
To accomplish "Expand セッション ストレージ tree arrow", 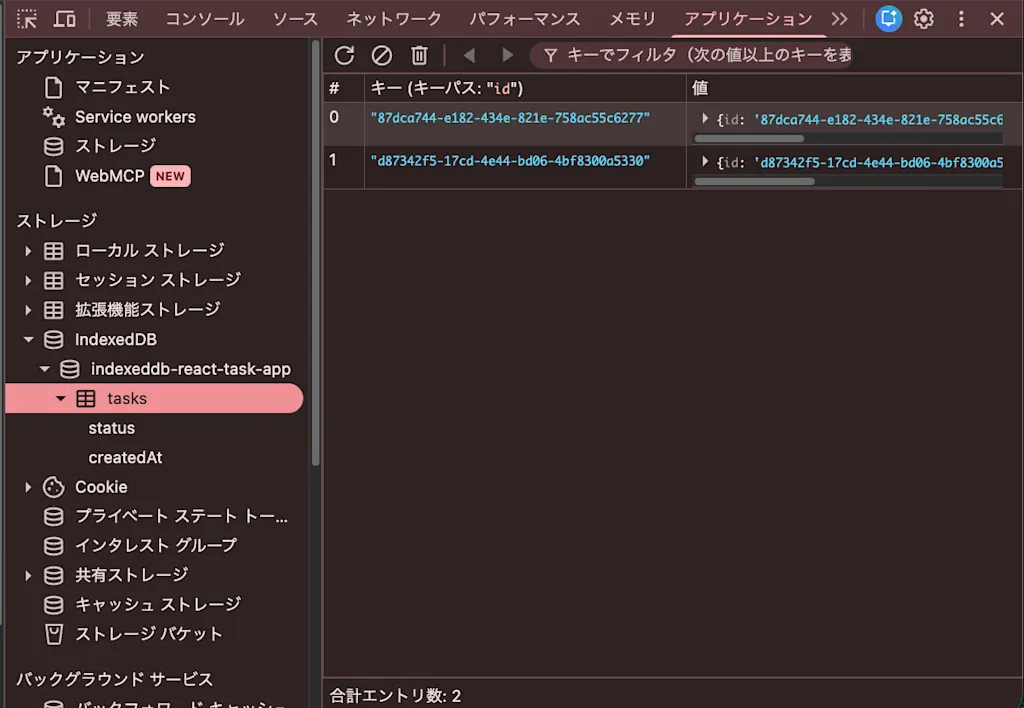I will [x=28, y=280].
